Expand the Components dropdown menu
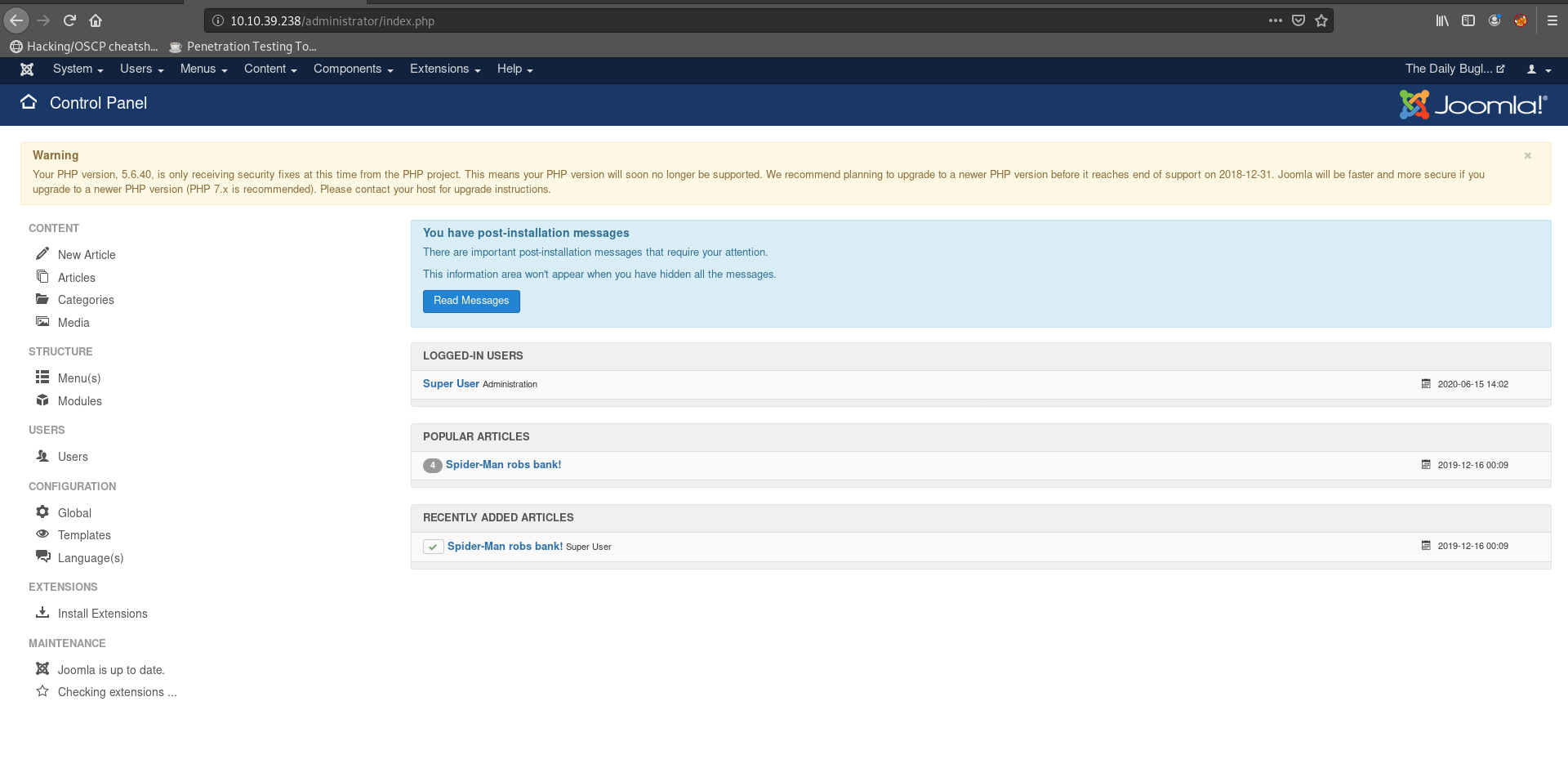Screen dimensions: 1568x764 click(x=353, y=69)
